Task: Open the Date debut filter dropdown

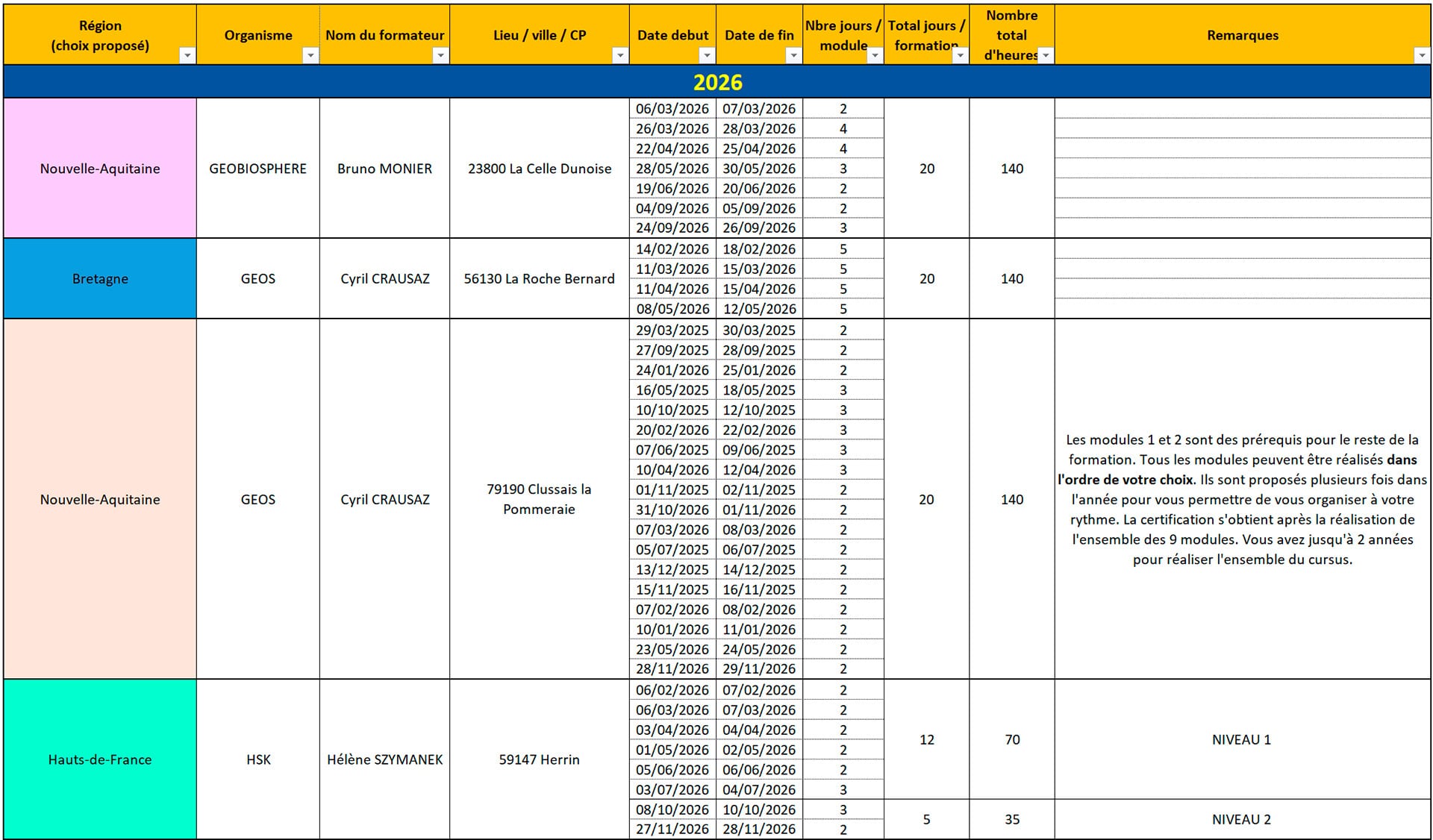Action: pos(706,55)
